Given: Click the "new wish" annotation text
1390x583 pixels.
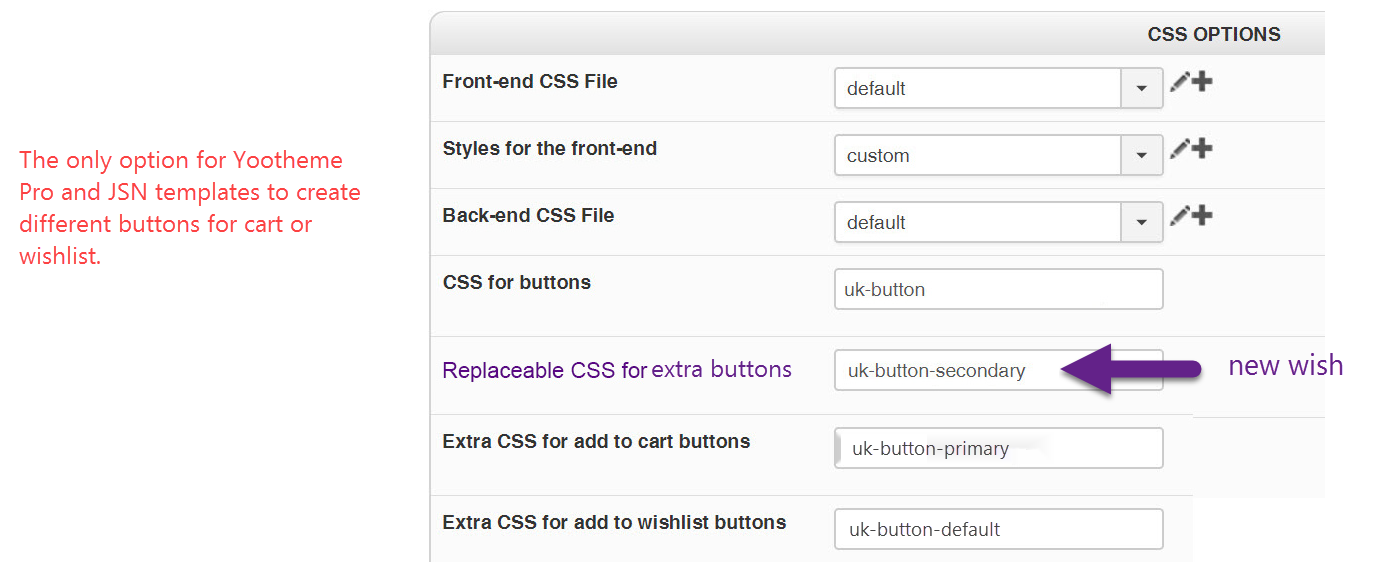Looking at the screenshot, I should [1284, 366].
